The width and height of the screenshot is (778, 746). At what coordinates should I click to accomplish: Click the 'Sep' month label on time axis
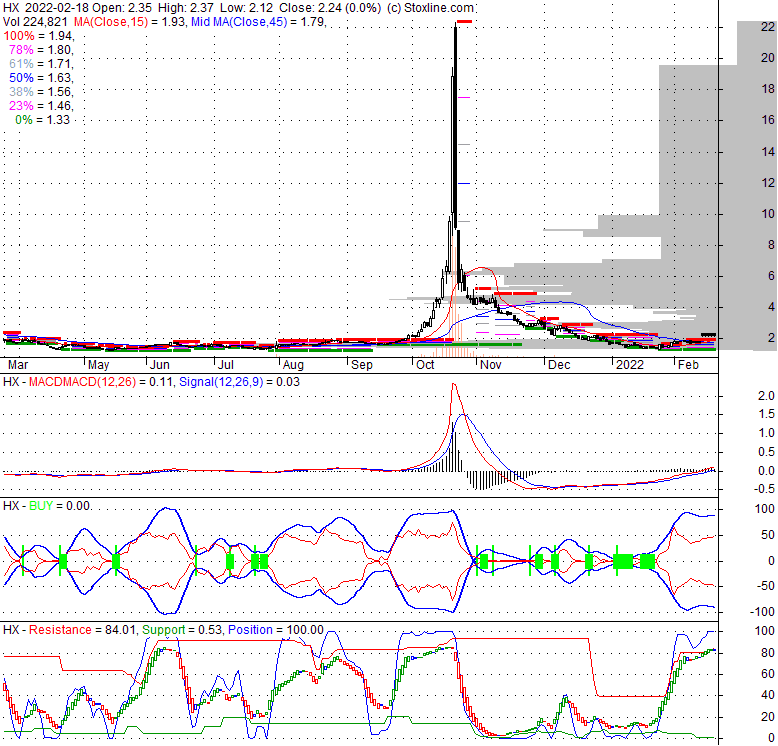[x=361, y=365]
